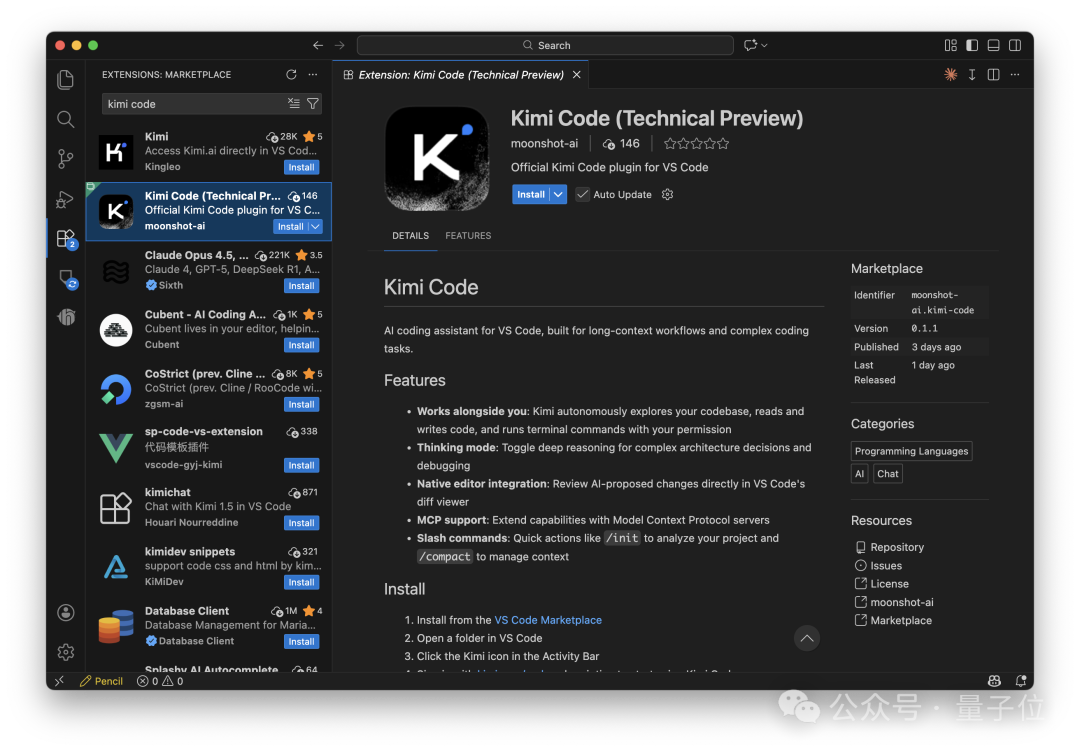Open moonshot-ai resource link
Image resolution: width=1080 pixels, height=751 pixels.
pos(902,602)
